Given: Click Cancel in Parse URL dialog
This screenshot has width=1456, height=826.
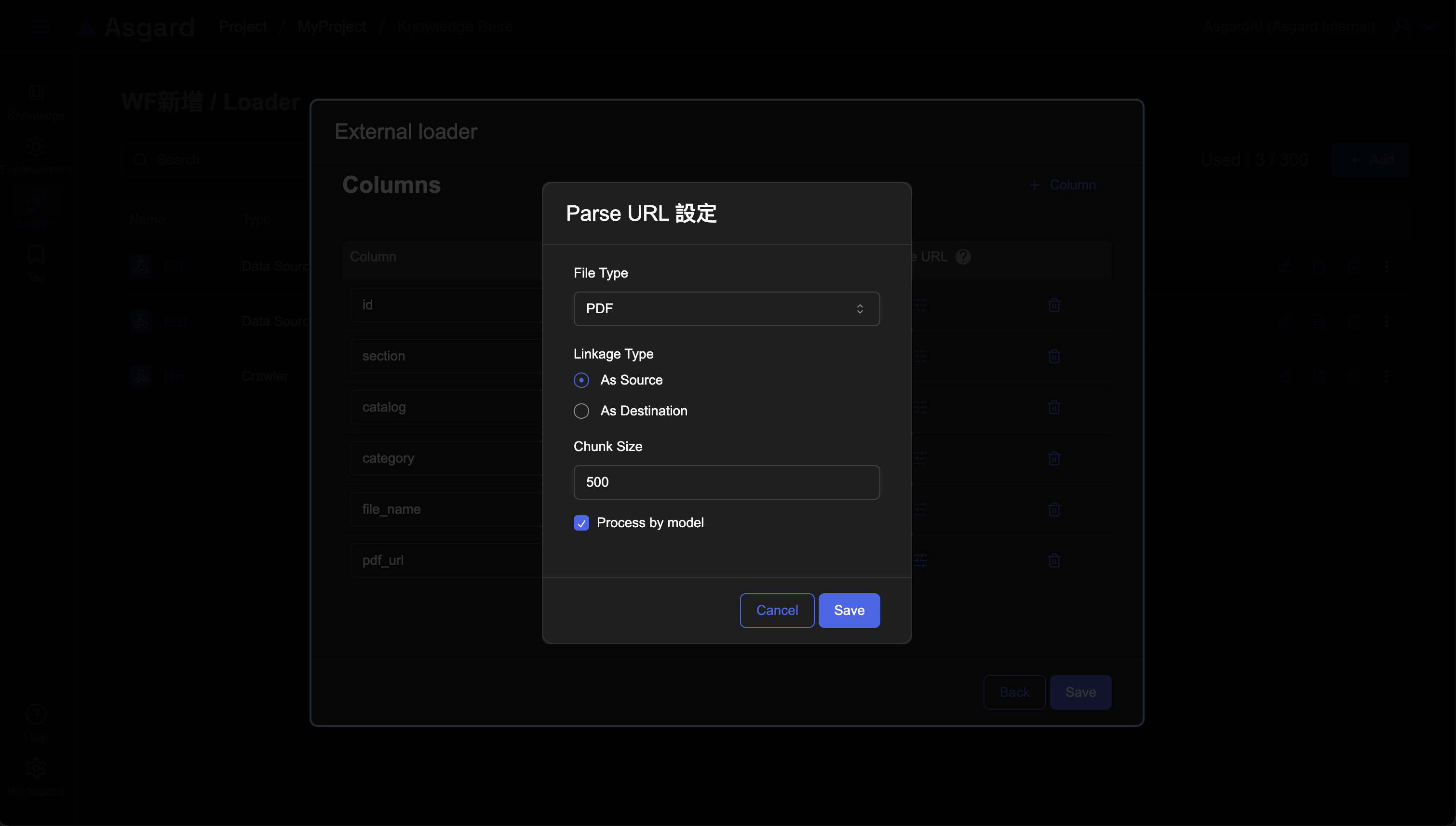Looking at the screenshot, I should (777, 611).
